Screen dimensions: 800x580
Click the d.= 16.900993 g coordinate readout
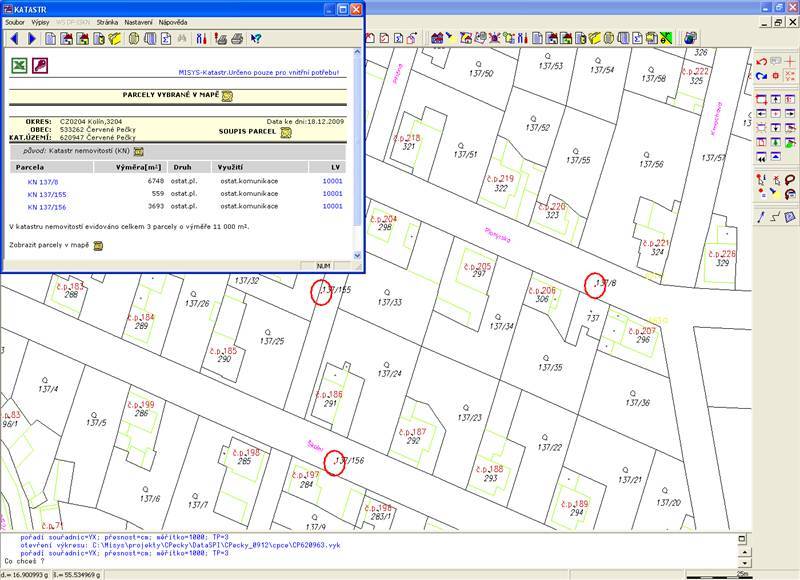coord(26,575)
